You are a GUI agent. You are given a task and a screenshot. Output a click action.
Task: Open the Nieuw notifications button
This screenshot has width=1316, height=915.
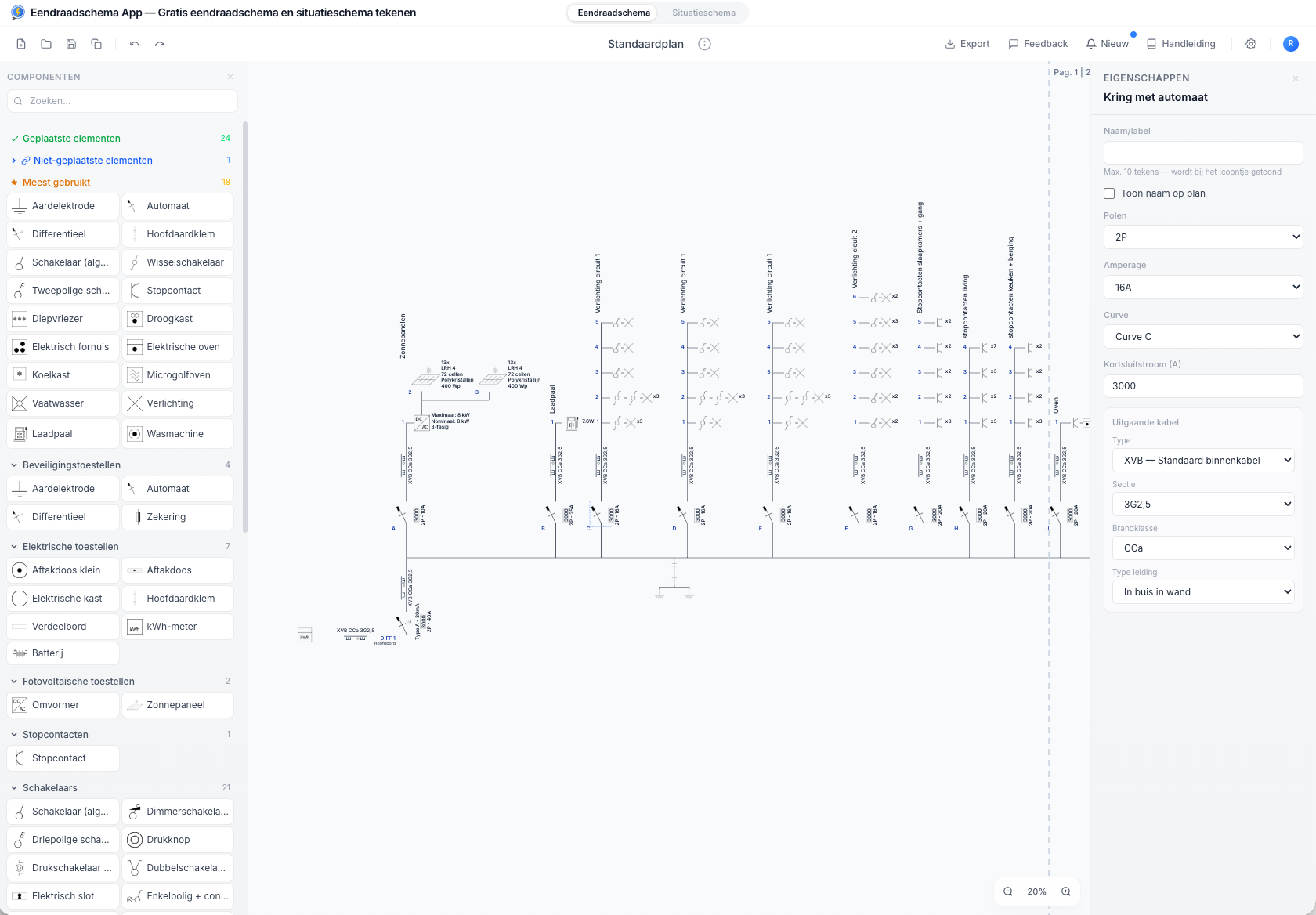coord(1108,44)
